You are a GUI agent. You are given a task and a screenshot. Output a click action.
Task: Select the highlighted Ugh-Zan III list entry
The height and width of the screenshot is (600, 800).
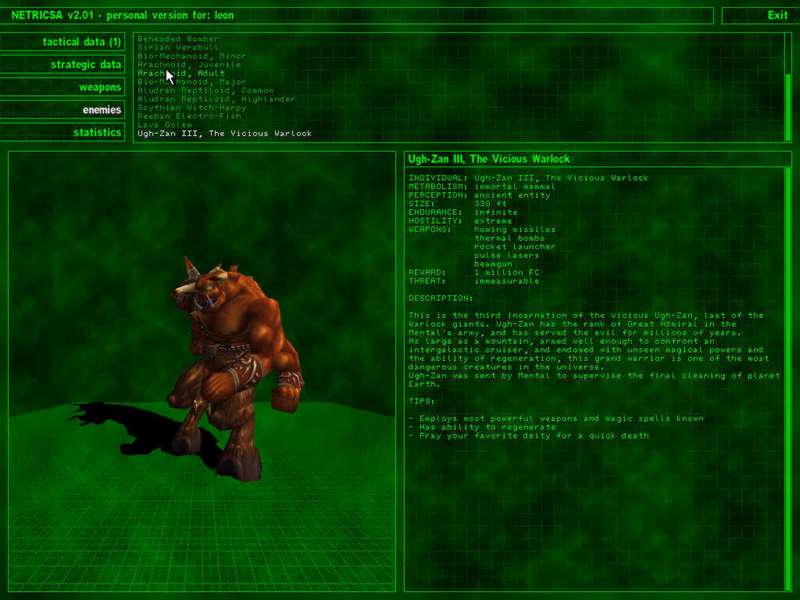(x=224, y=133)
